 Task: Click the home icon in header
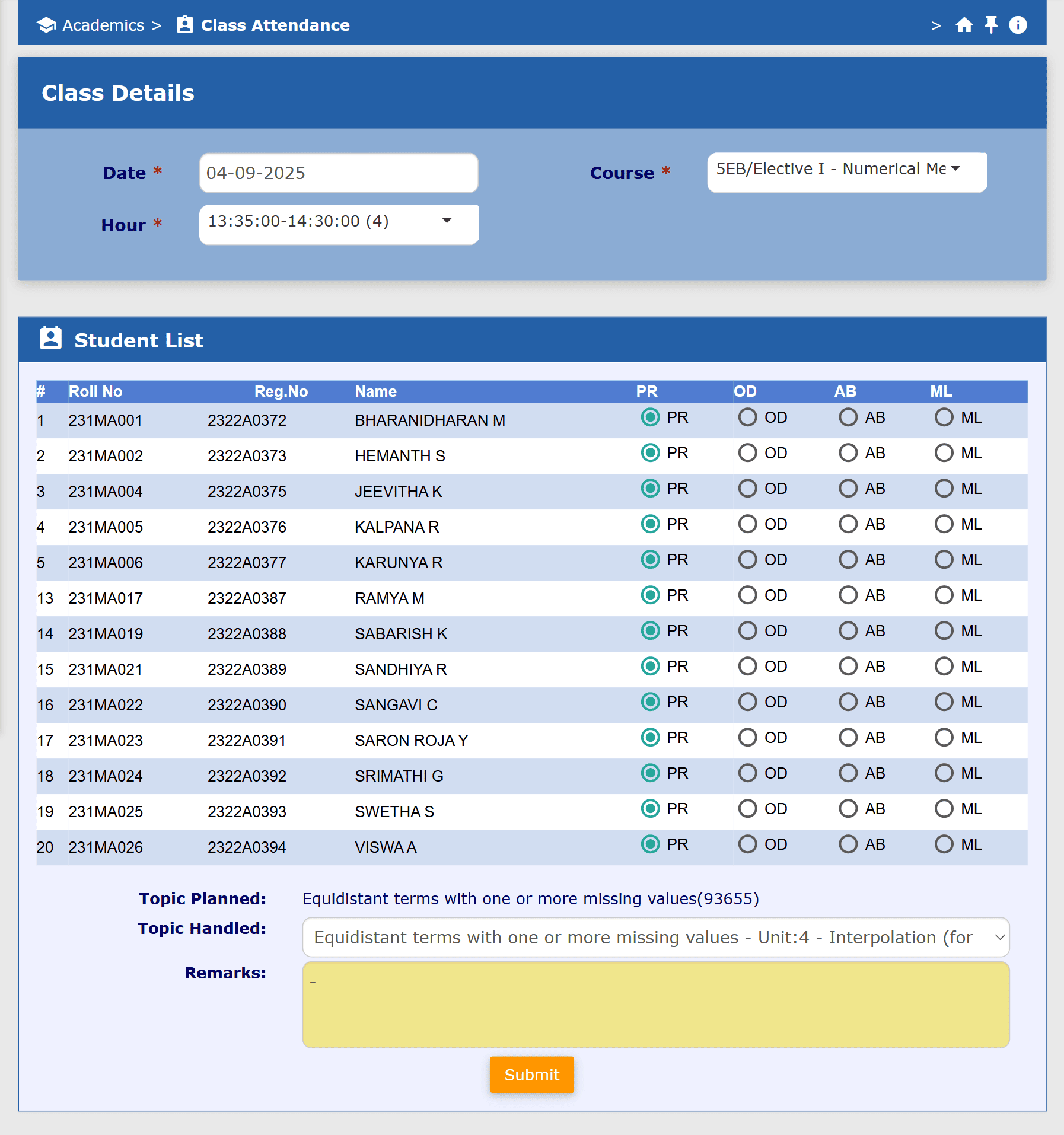[x=964, y=25]
